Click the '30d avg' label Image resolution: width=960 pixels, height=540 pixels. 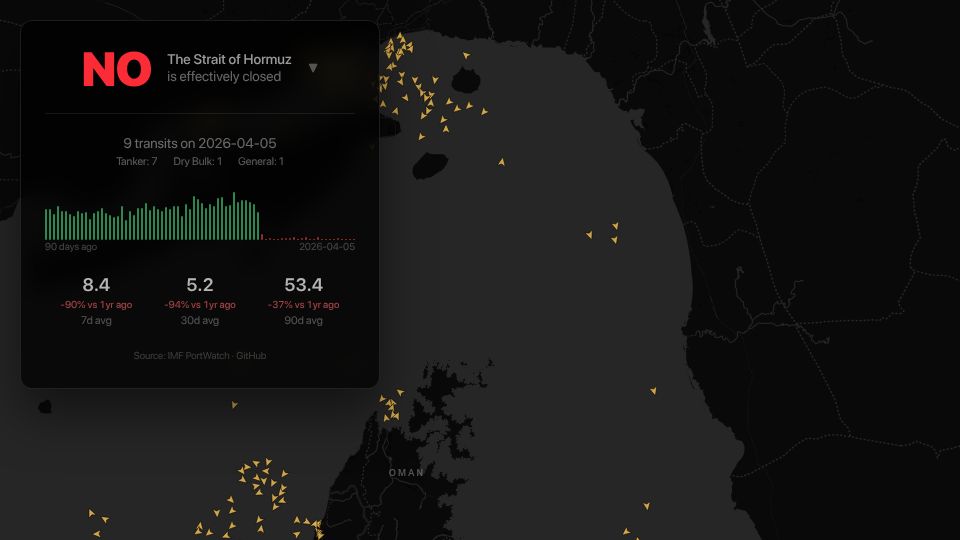[x=200, y=320]
